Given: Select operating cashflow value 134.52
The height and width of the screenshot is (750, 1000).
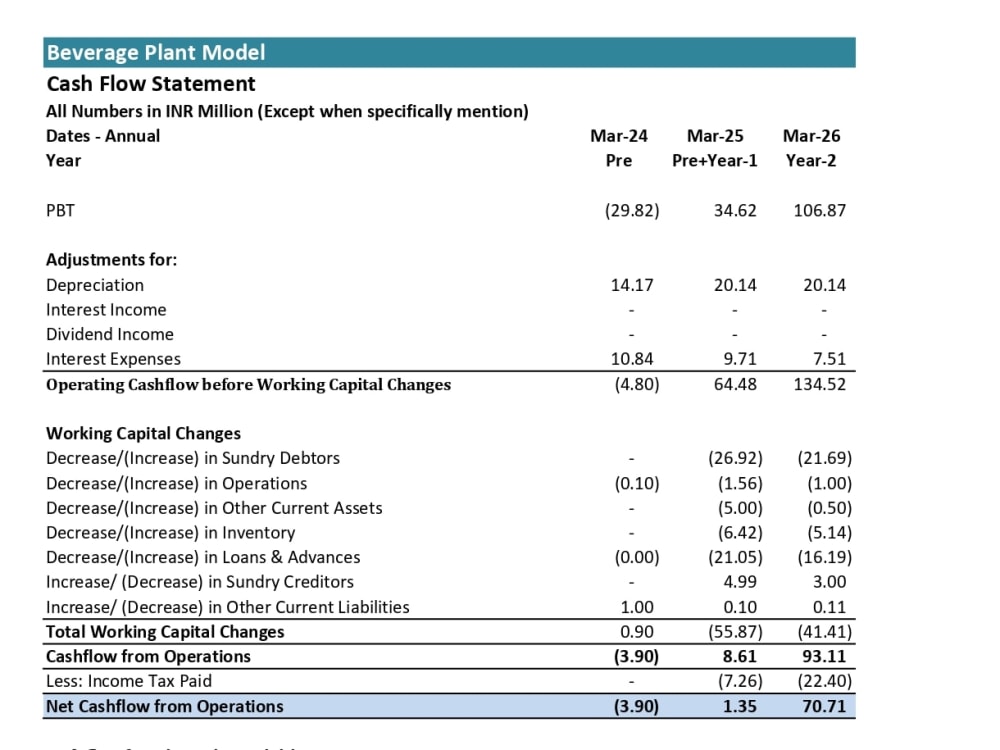Looking at the screenshot, I should pos(820,385).
